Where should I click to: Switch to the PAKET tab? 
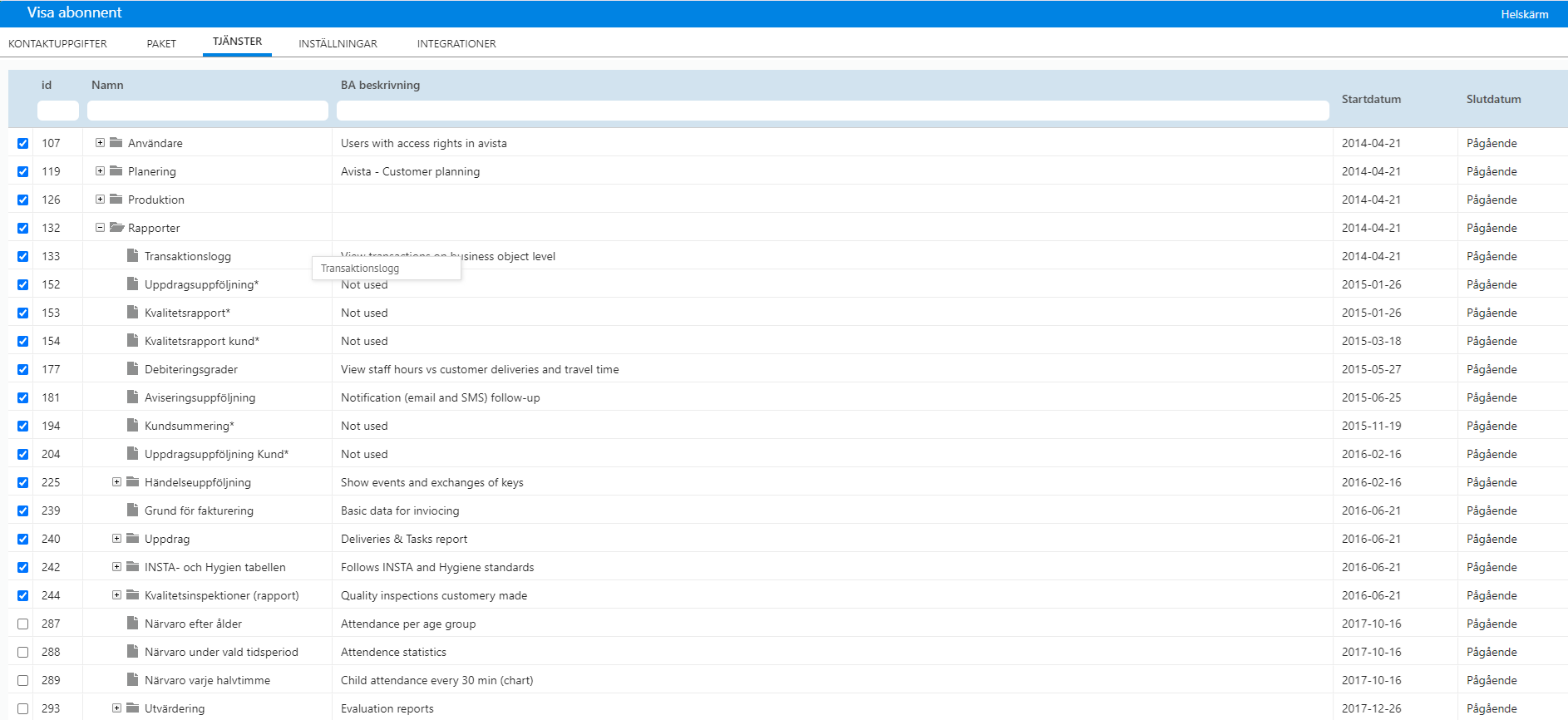(161, 43)
